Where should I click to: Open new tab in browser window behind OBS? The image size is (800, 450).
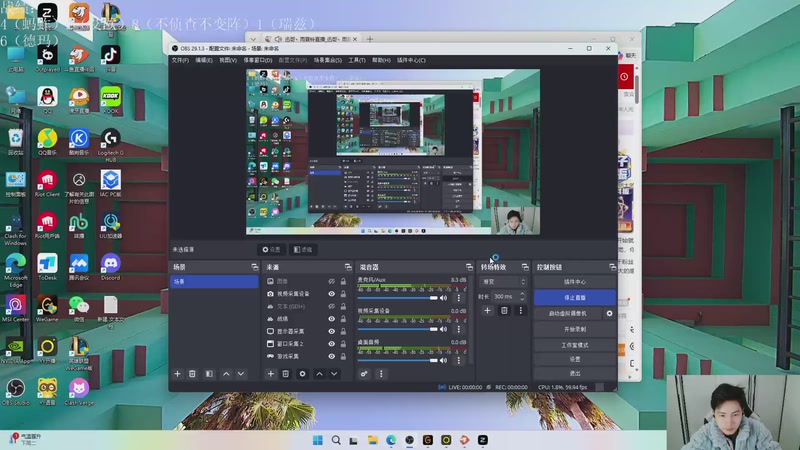coord(370,39)
